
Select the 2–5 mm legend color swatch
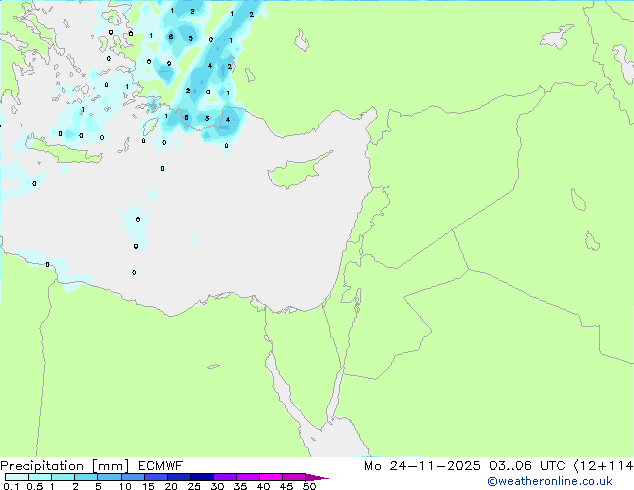point(86,477)
